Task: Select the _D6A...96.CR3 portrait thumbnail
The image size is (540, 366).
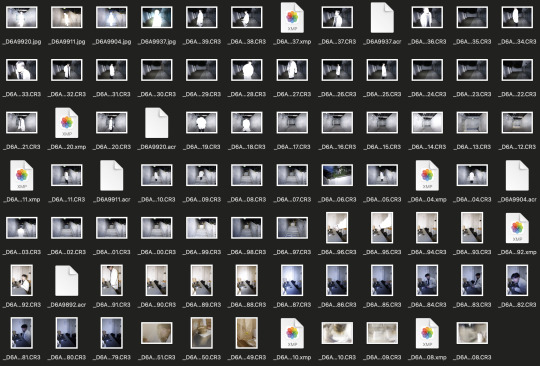Action: (337, 228)
